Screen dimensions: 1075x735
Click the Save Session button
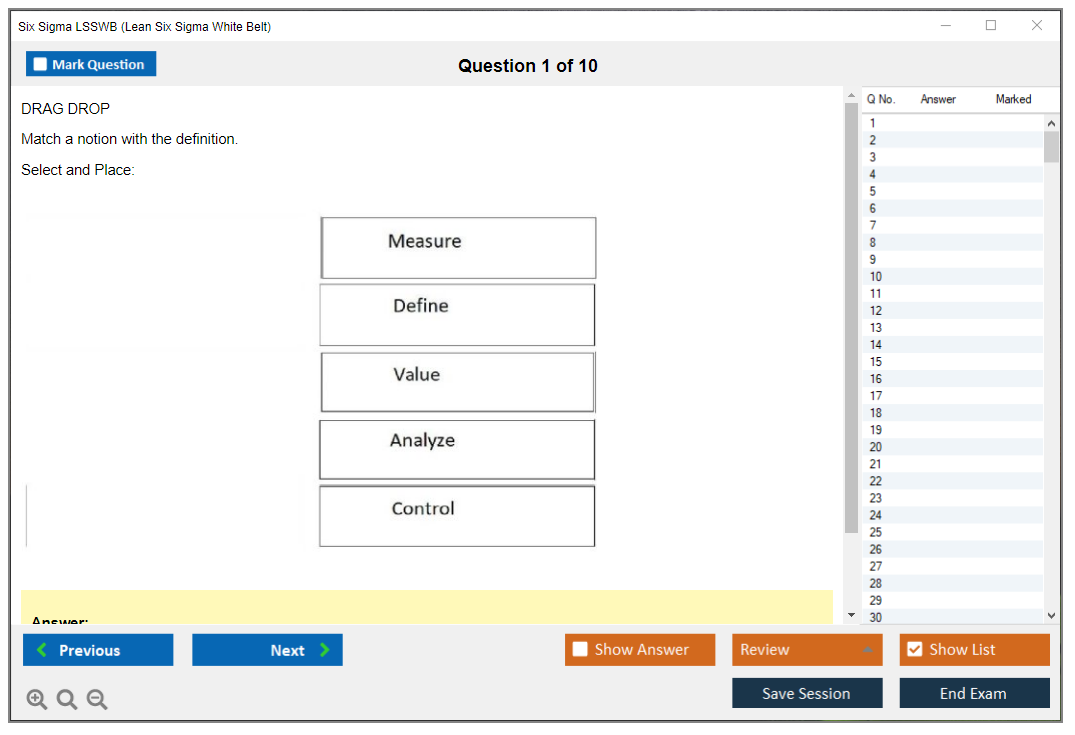[806, 693]
